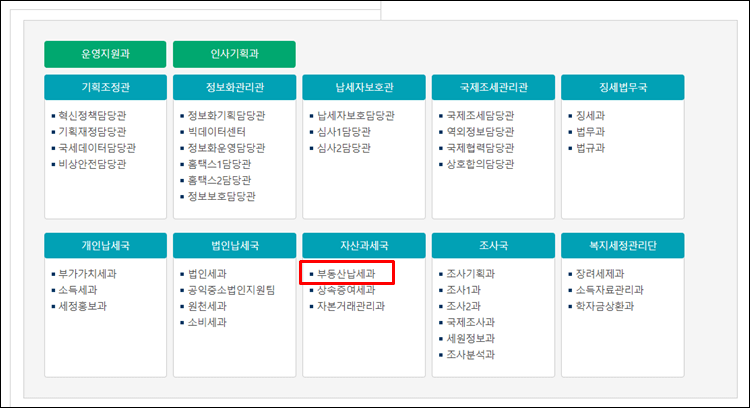Open 비상안전담당관 link
This screenshot has width=750, height=408.
(x=92, y=164)
